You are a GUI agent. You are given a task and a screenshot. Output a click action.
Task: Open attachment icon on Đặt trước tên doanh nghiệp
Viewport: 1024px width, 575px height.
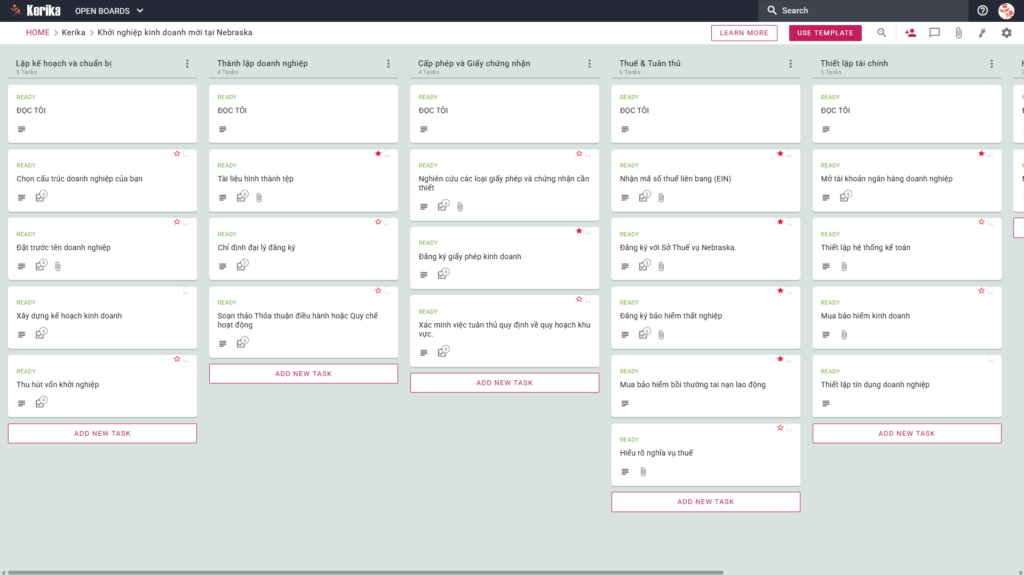(x=58, y=266)
